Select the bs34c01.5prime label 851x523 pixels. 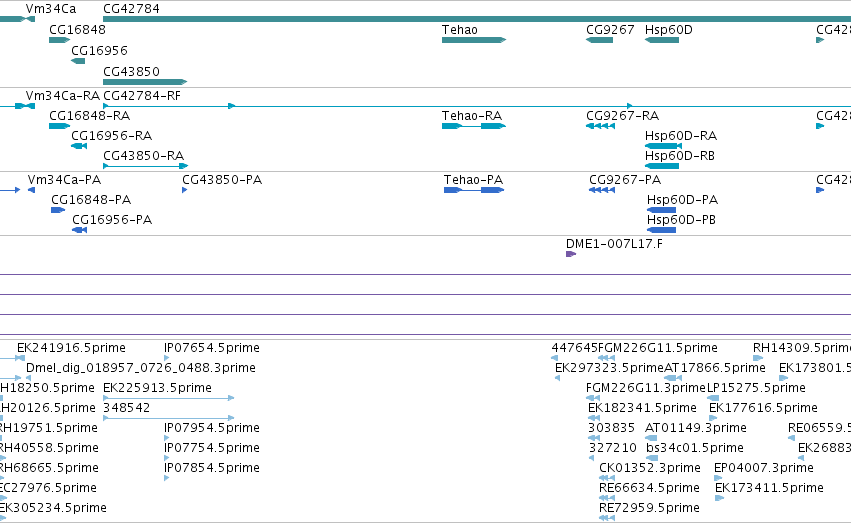pos(695,448)
